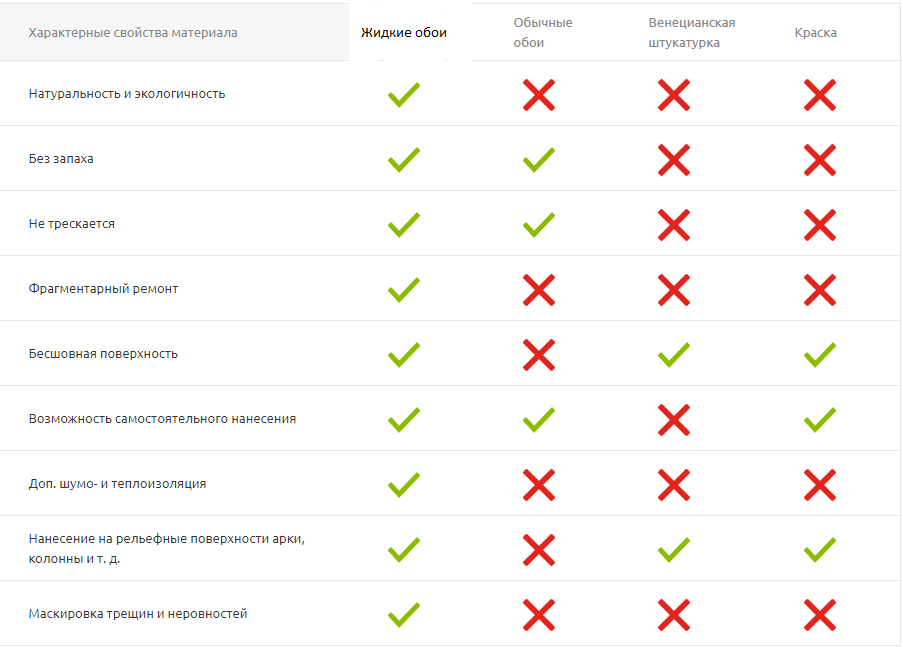This screenshot has width=903, height=647.
Task: Click red cross for Венецианская штукатурка Маскировка трещин
Action: click(x=674, y=614)
